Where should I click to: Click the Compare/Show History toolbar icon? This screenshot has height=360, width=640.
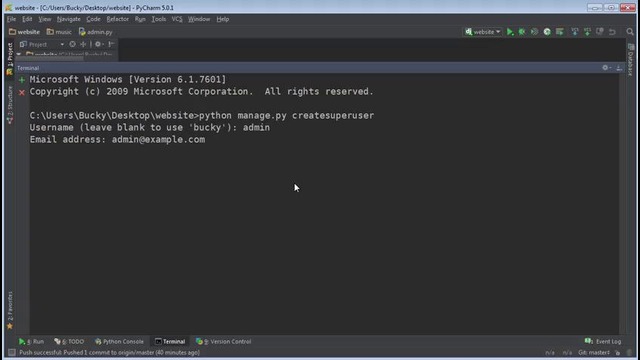(x=600, y=32)
